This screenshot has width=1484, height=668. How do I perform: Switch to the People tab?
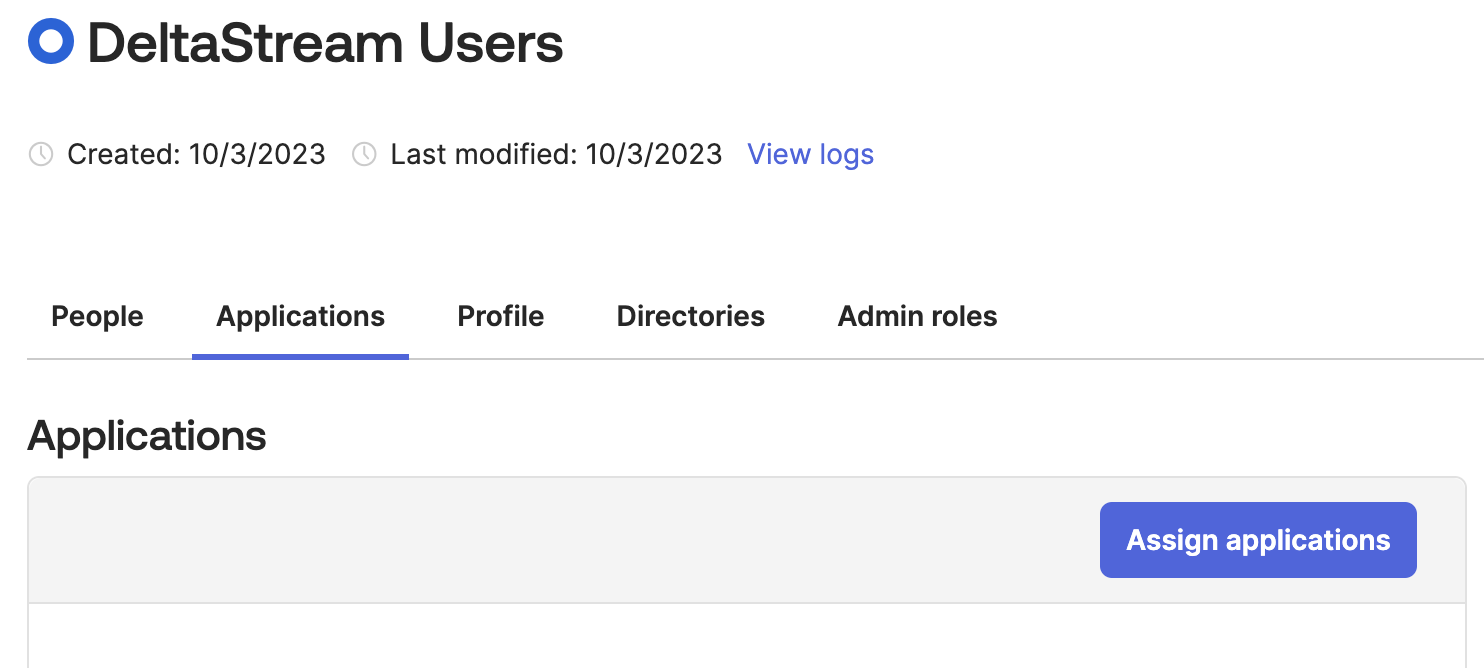[97, 317]
